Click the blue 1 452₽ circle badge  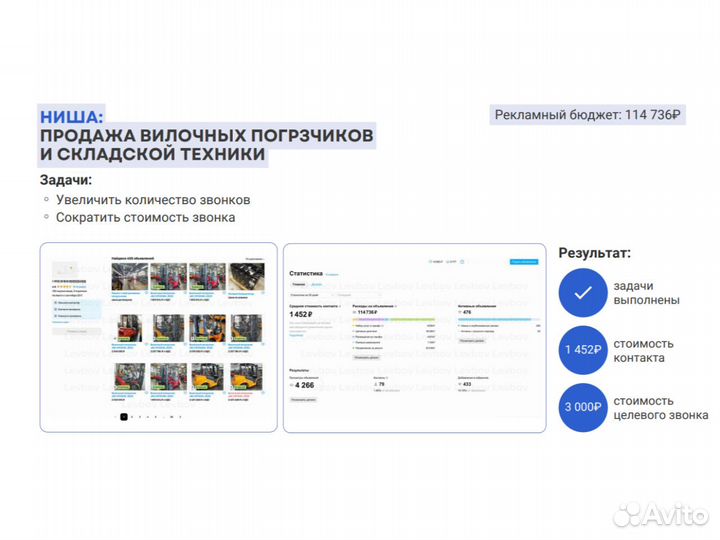(583, 350)
